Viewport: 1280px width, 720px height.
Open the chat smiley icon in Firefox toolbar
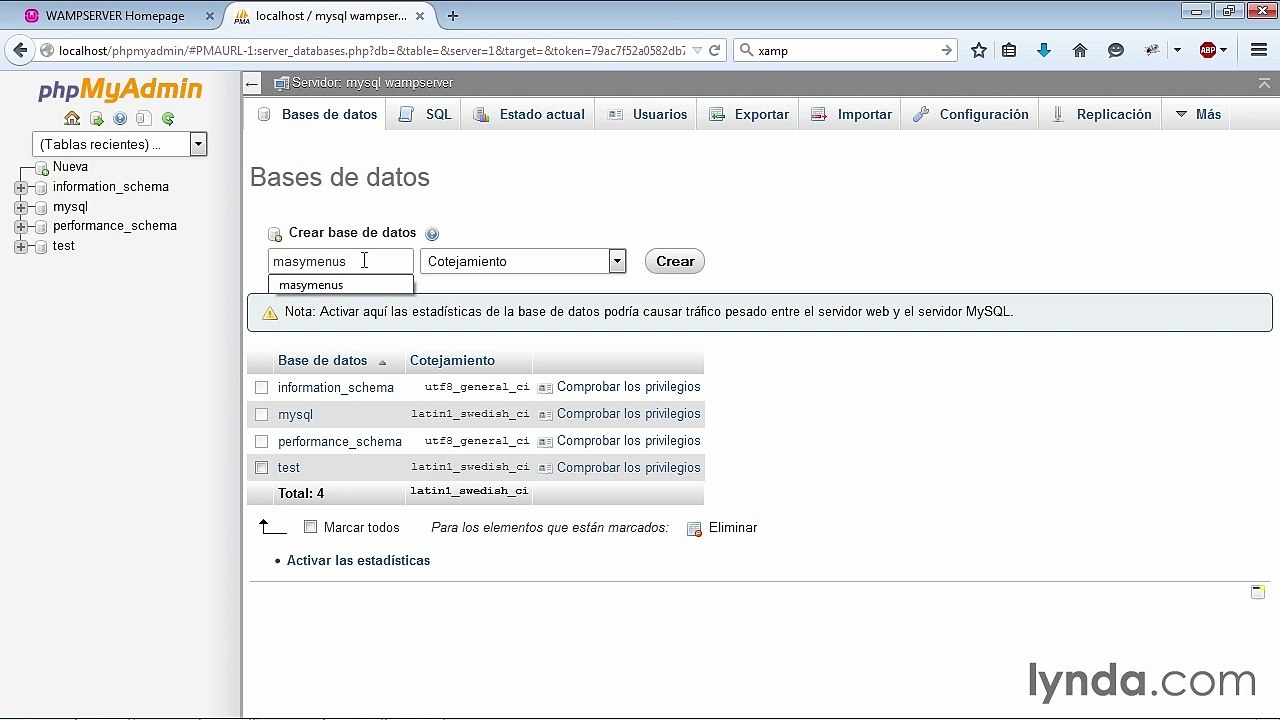tap(1116, 50)
